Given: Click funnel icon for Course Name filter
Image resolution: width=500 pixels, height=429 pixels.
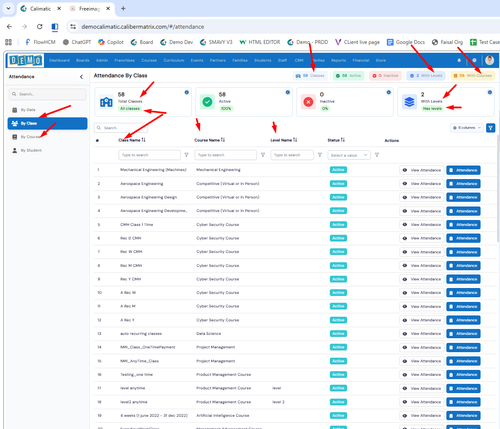Looking at the screenshot, I should point(263,155).
